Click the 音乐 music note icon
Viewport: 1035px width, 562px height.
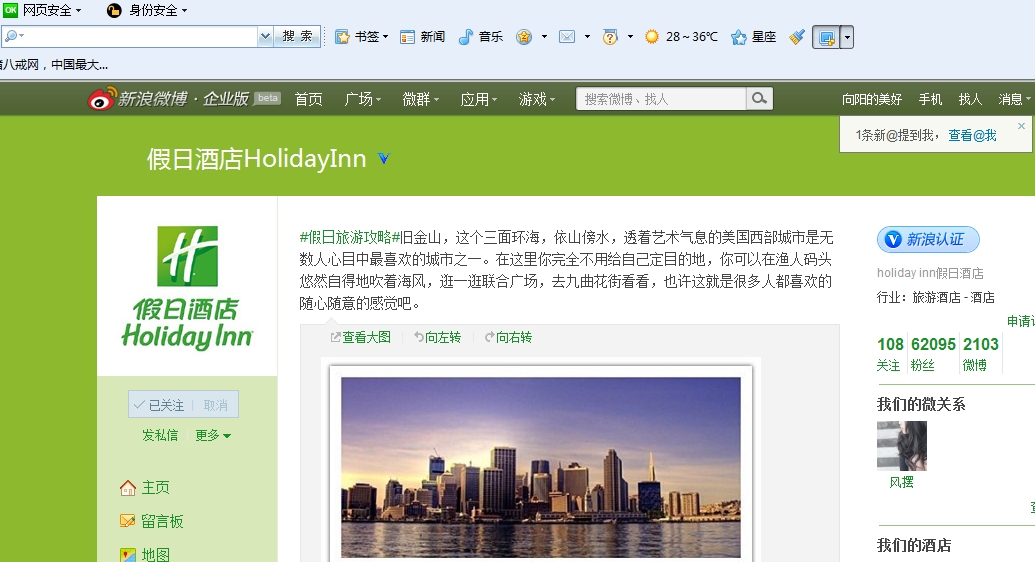coord(466,37)
